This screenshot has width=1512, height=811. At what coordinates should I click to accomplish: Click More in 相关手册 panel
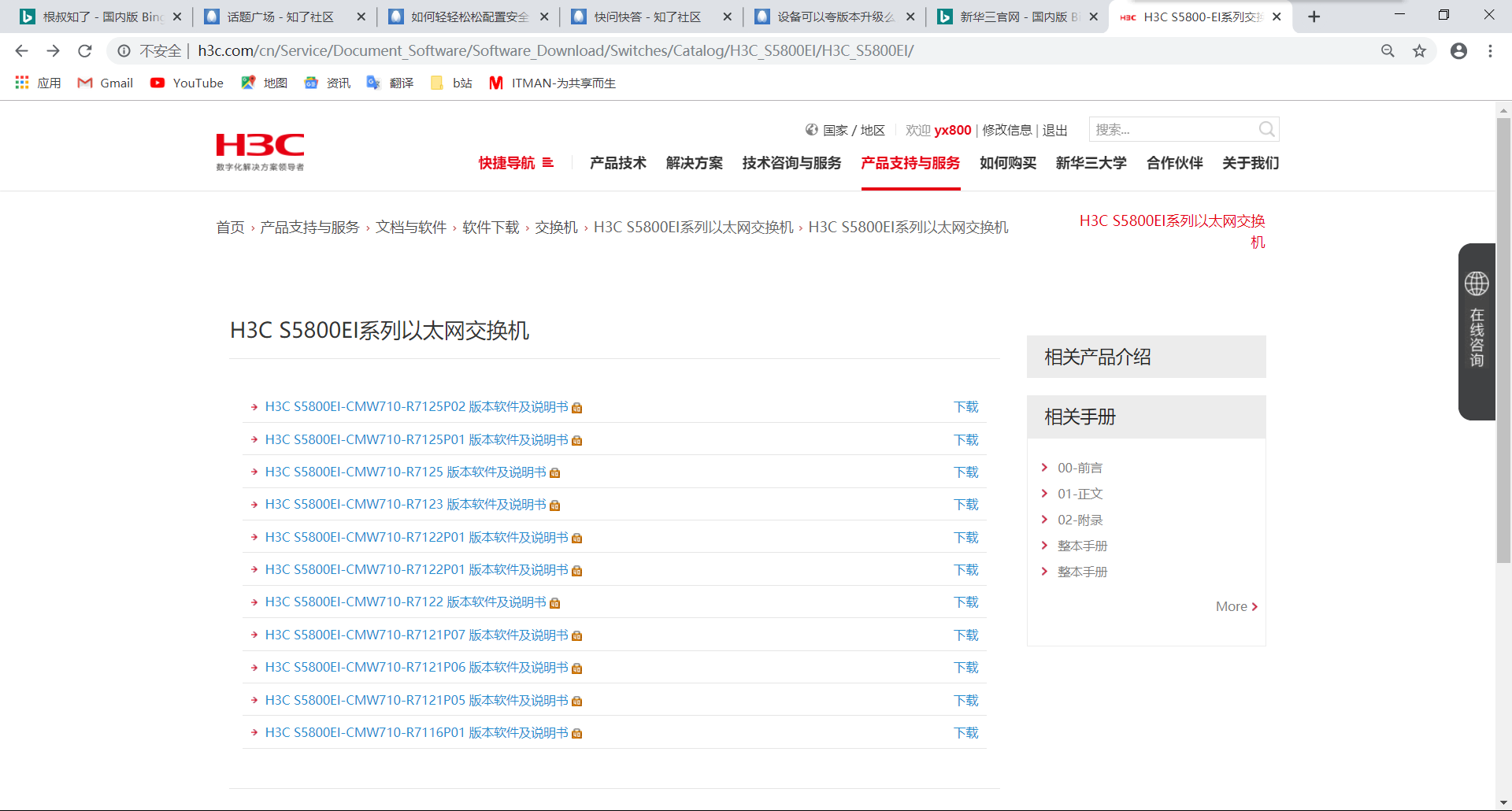(1236, 606)
